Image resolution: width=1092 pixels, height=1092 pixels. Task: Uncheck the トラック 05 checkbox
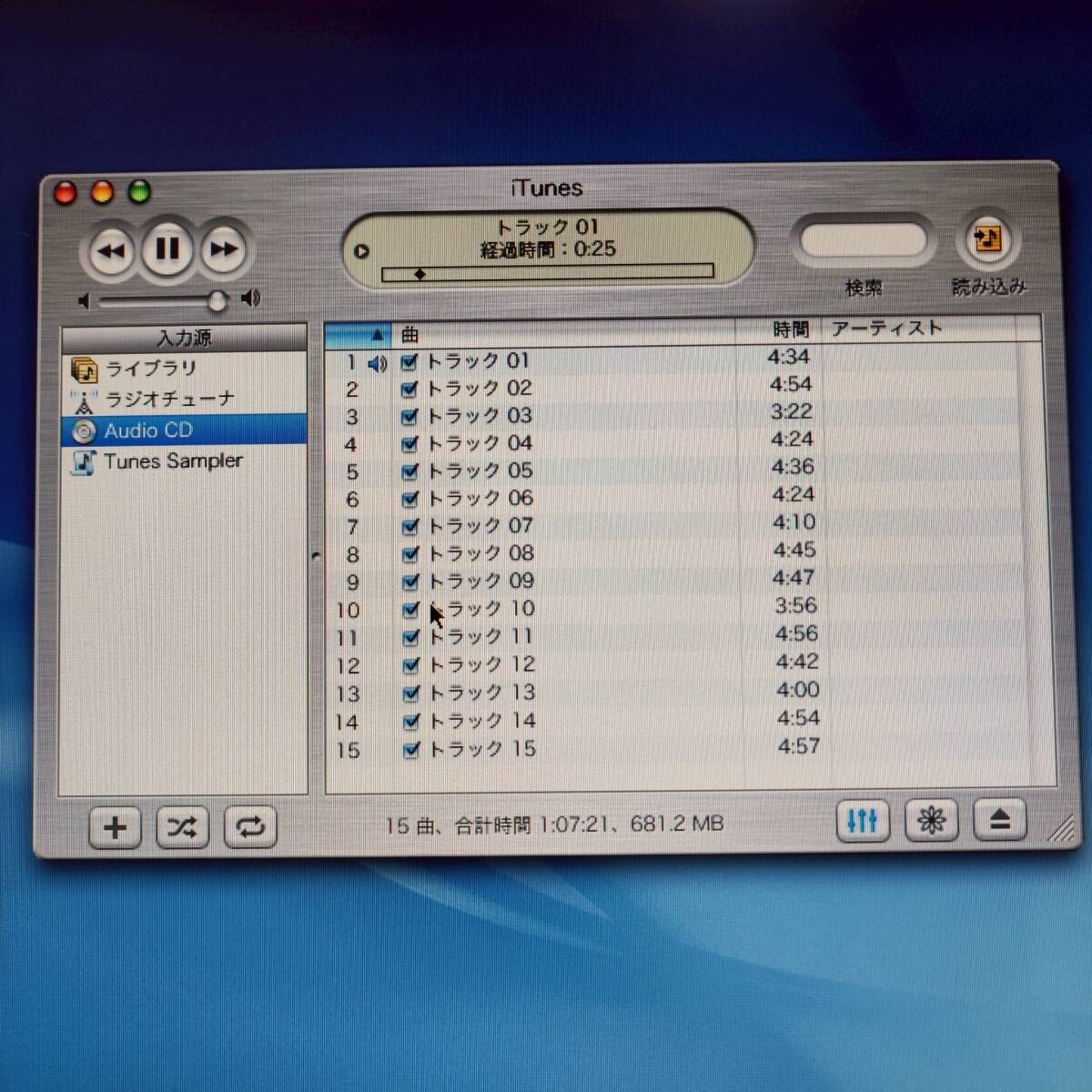click(x=409, y=471)
